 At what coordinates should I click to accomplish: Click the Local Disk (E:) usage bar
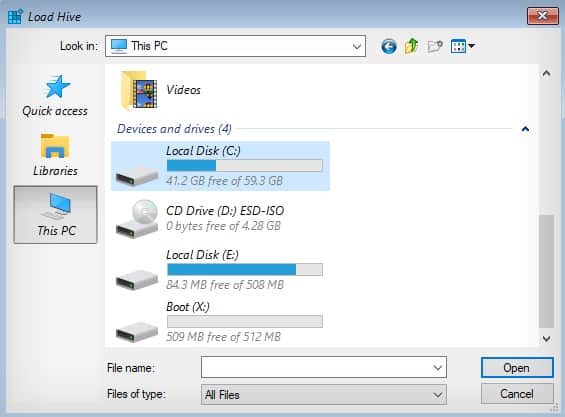245,270
